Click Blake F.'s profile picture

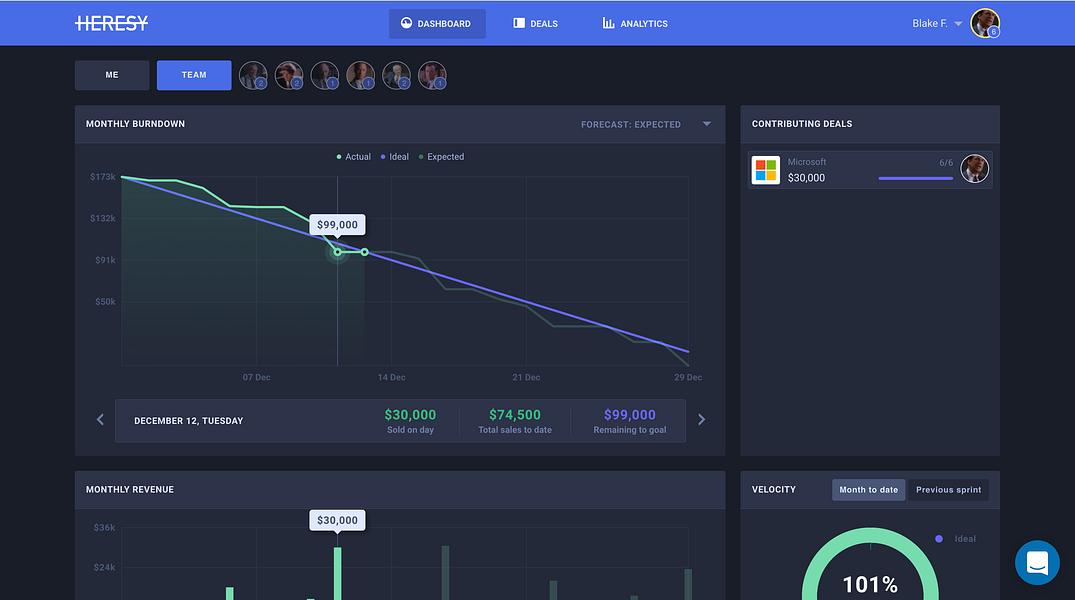[x=985, y=23]
